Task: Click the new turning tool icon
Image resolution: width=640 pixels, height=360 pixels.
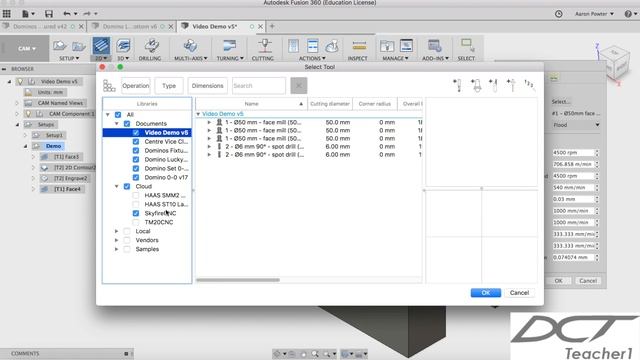Action: point(493,85)
